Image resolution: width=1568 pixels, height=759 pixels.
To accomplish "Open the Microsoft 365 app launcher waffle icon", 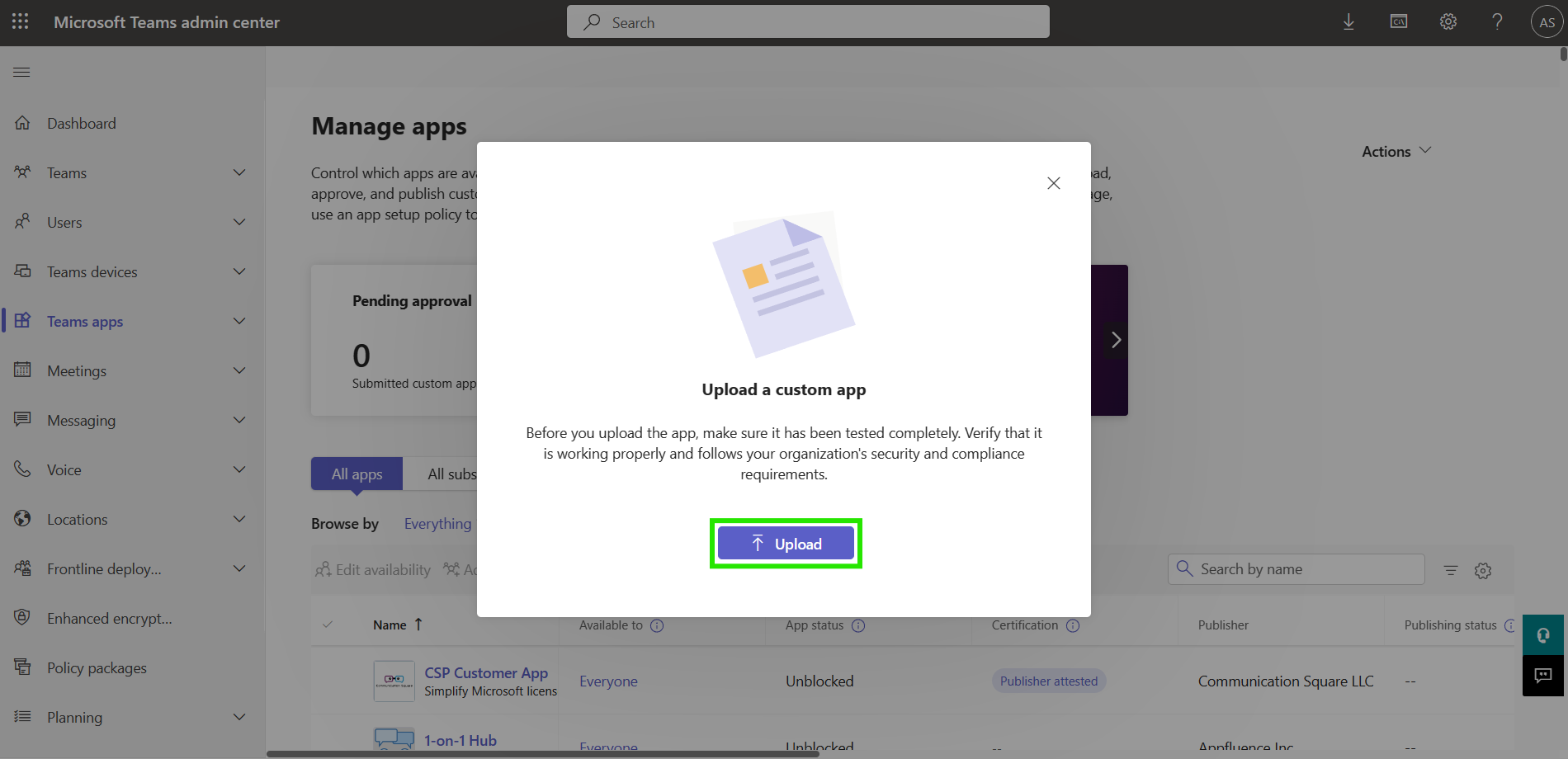I will (x=19, y=21).
